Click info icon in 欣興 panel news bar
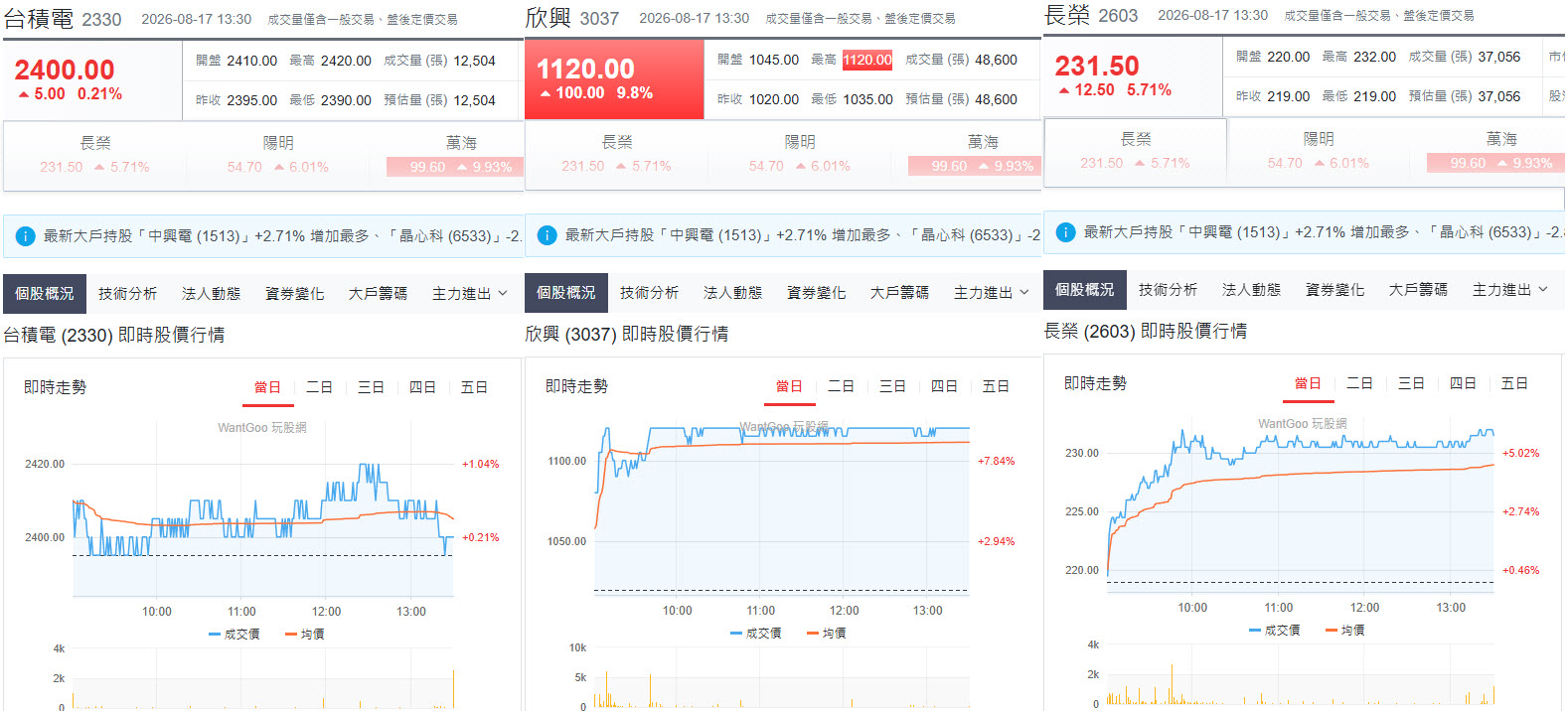This screenshot has height=711, width=1568. pos(547,234)
